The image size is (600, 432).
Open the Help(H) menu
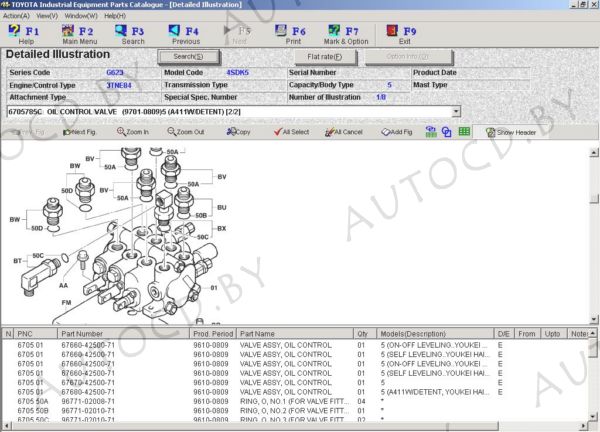(115, 16)
